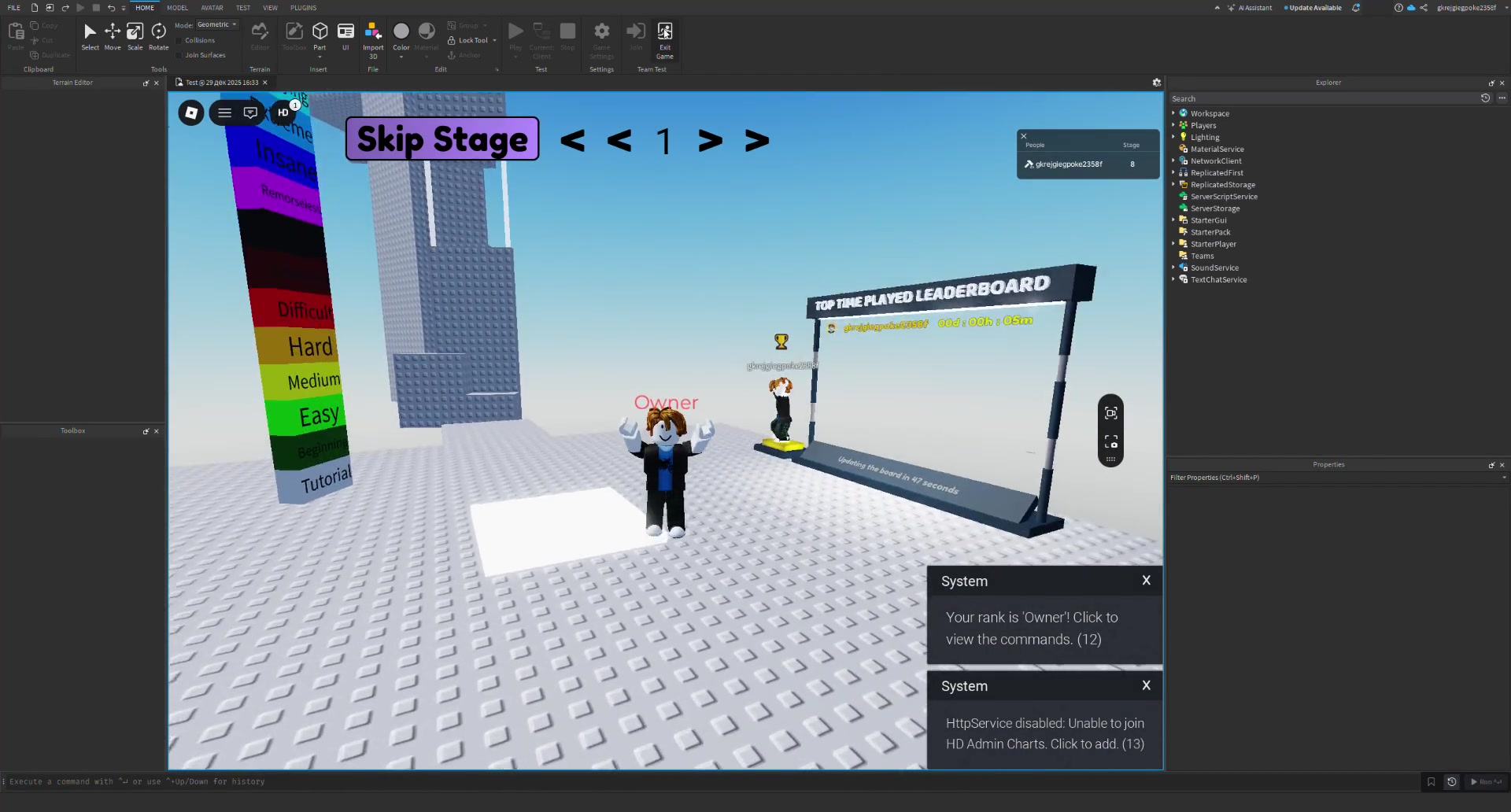
Task: Open the Color picker in ribbon
Action: click(x=401, y=35)
